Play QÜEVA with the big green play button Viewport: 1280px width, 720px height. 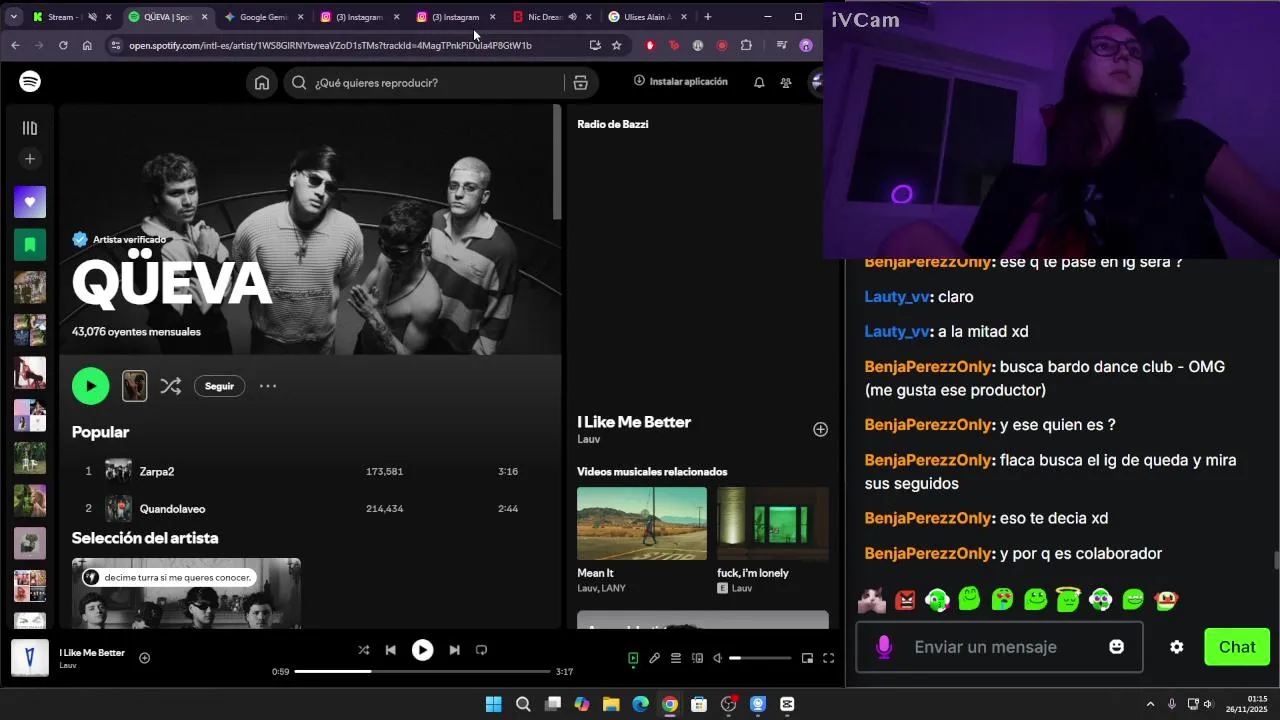point(90,386)
